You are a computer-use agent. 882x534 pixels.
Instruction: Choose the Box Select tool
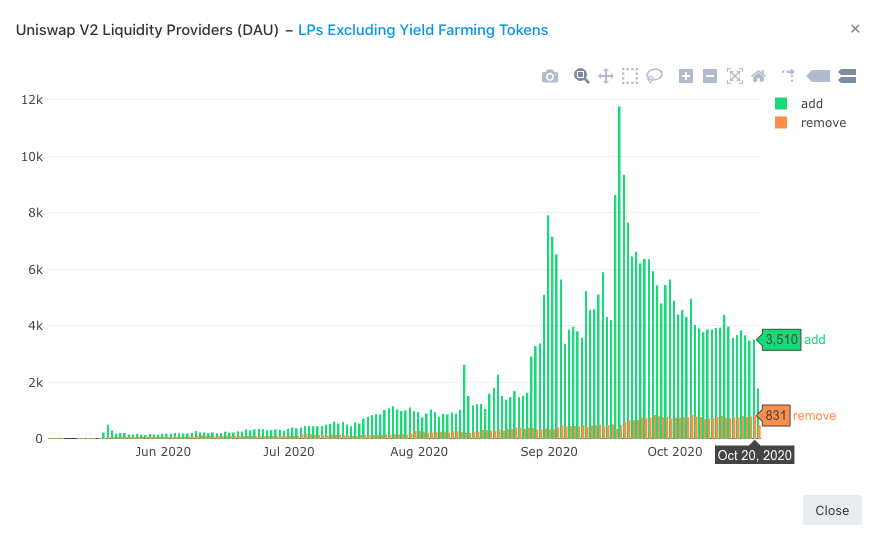coord(630,76)
